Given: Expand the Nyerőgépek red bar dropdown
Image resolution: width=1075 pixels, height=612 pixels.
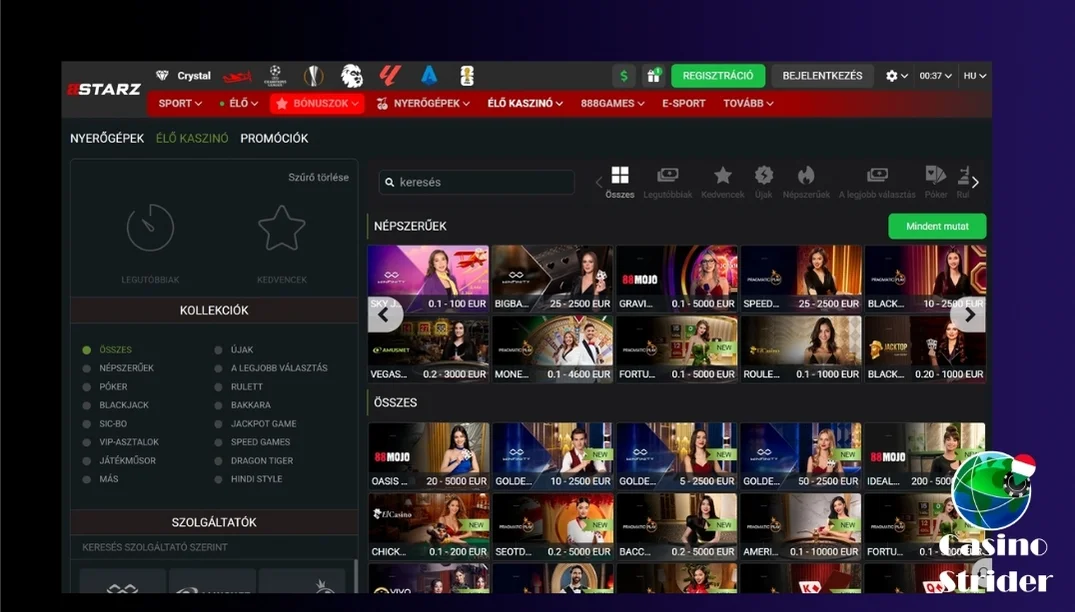Looking at the screenshot, I should coord(424,103).
